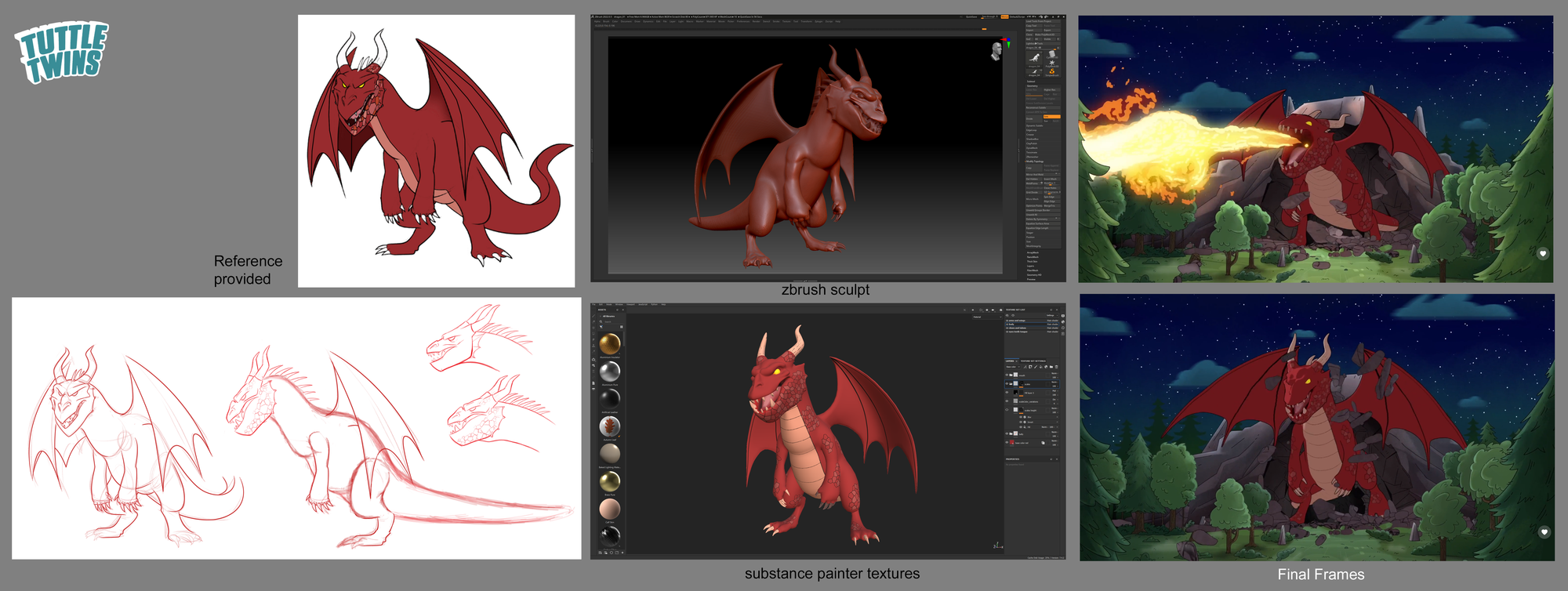This screenshot has height=591, width=1568.
Task: Click heart icon on top final frame
Action: pyautogui.click(x=1542, y=254)
